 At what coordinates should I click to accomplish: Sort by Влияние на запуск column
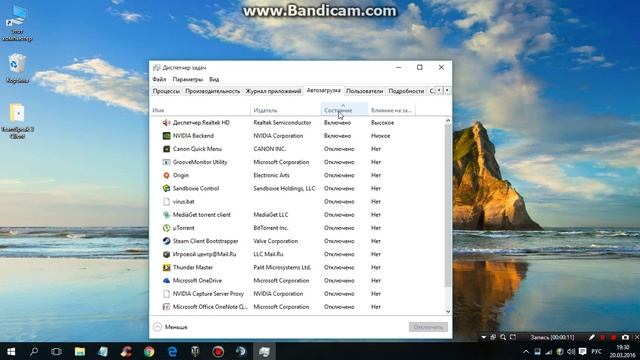click(x=391, y=110)
